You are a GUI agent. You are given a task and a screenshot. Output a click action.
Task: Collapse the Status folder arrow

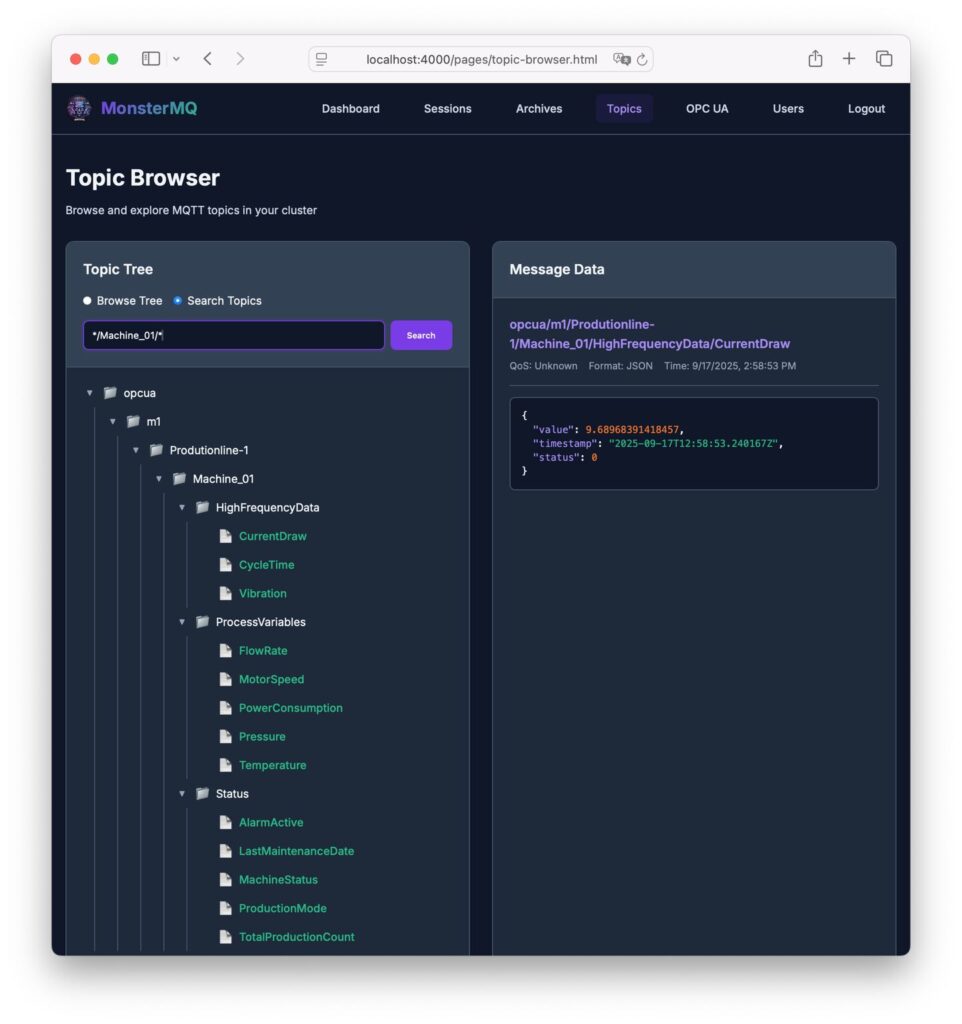click(182, 794)
